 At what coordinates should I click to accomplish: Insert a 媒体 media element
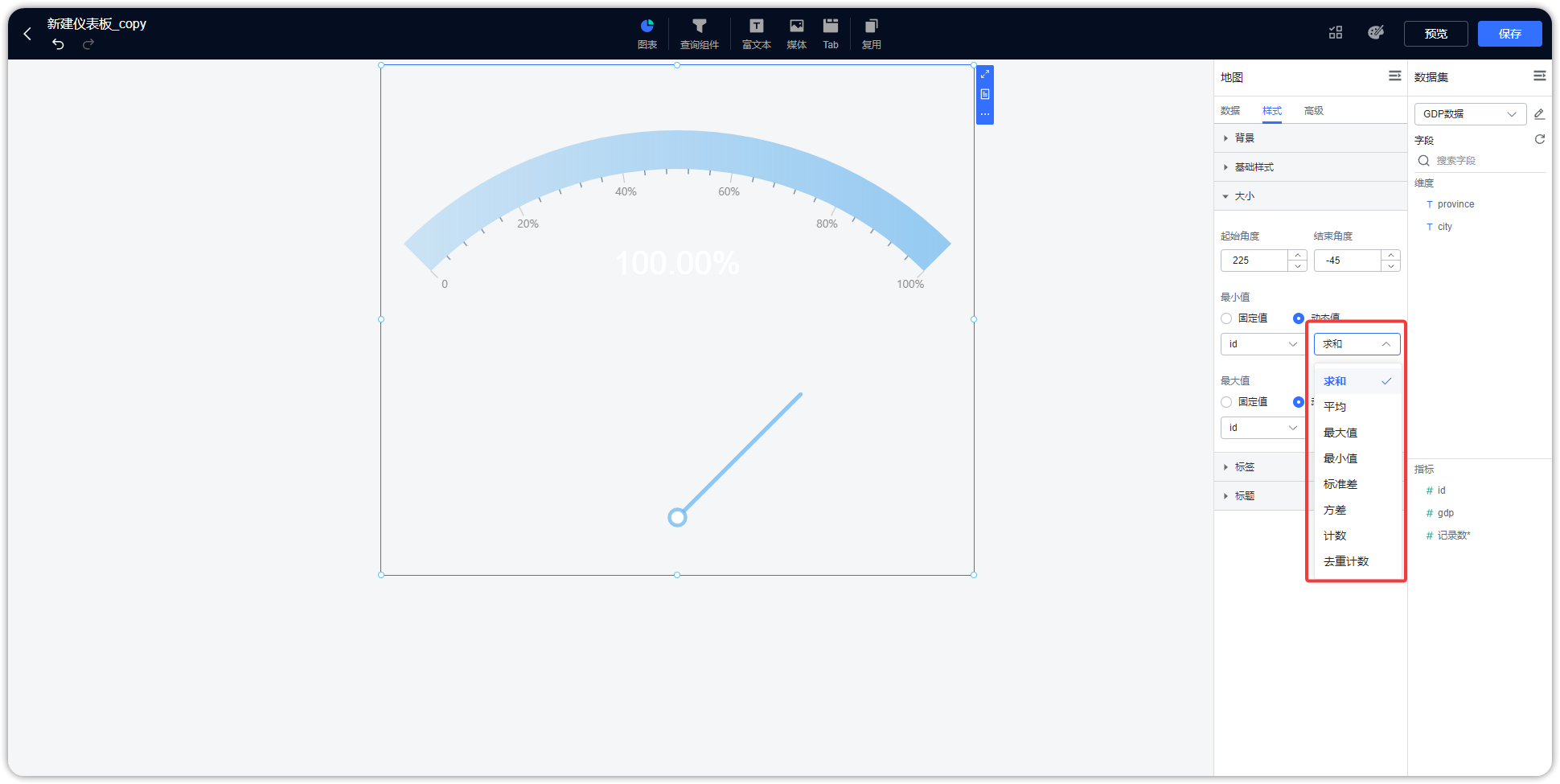[797, 34]
